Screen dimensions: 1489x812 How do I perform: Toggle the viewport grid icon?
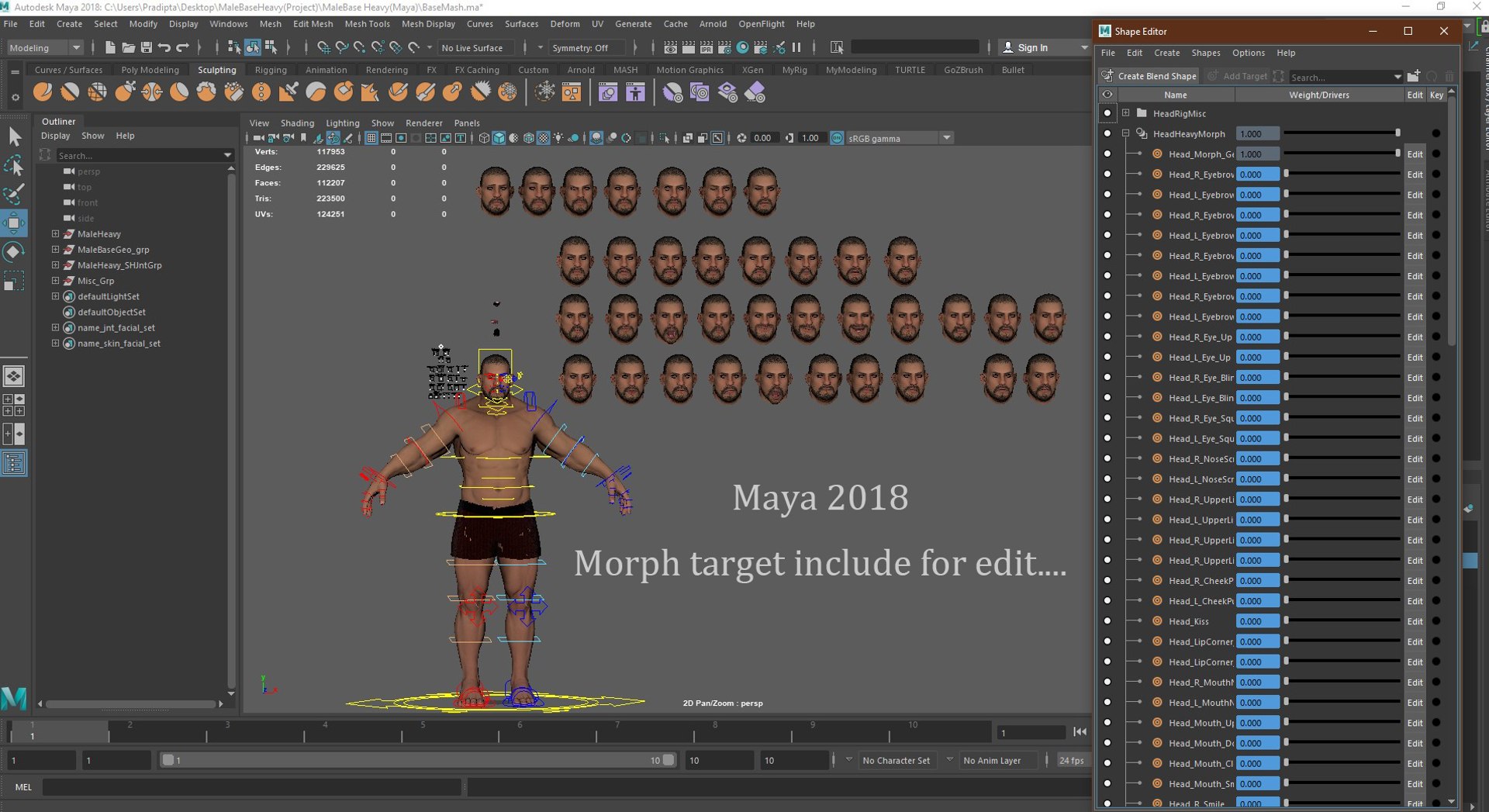[371, 138]
